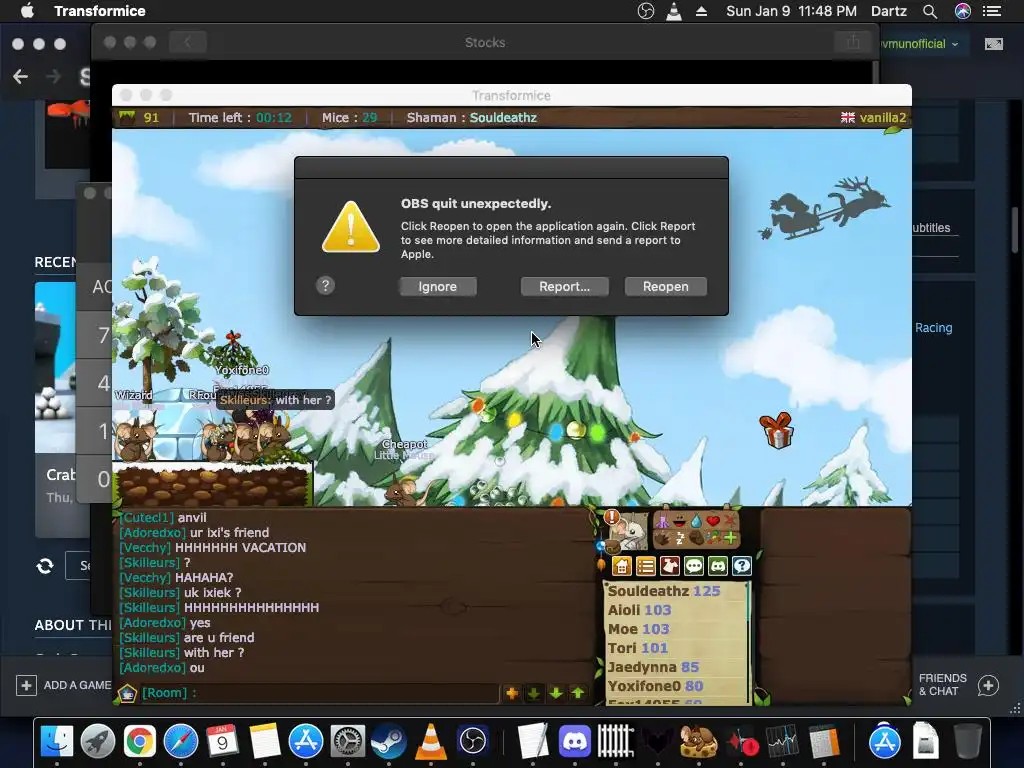Click the Room chat channel house icon
1024x768 pixels.
[x=127, y=693]
